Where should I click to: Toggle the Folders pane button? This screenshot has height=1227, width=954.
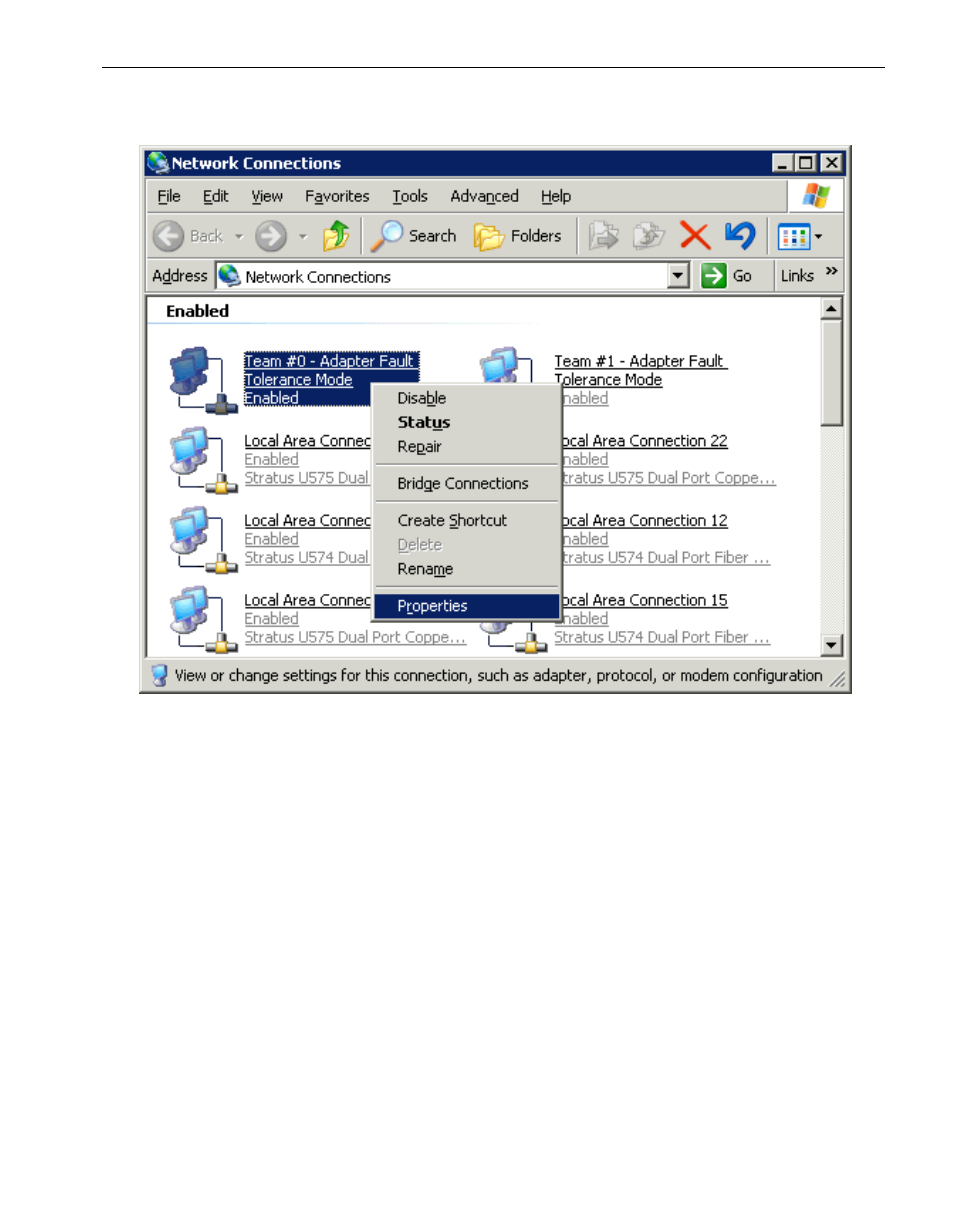(517, 236)
